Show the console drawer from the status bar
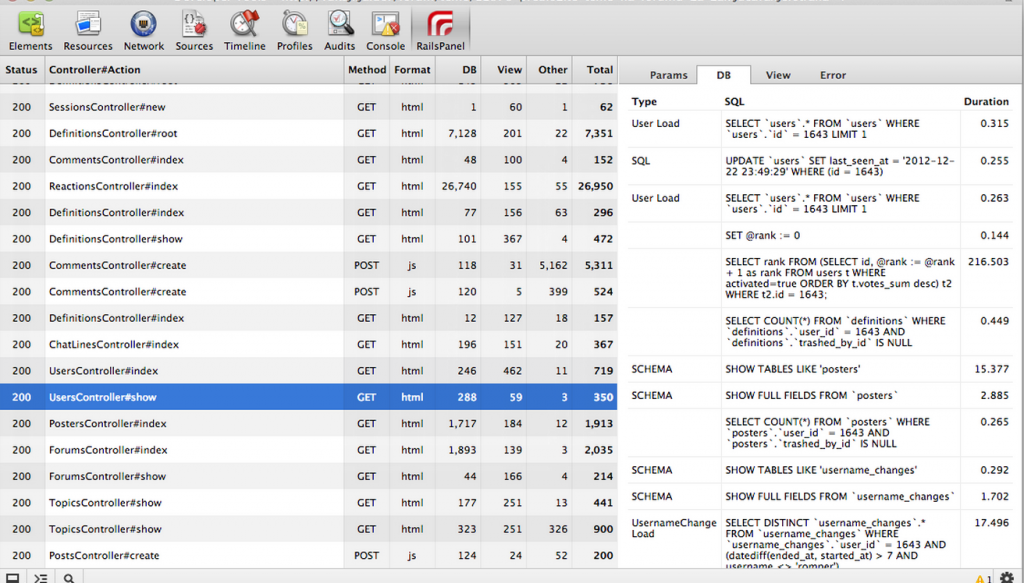 (x=41, y=577)
